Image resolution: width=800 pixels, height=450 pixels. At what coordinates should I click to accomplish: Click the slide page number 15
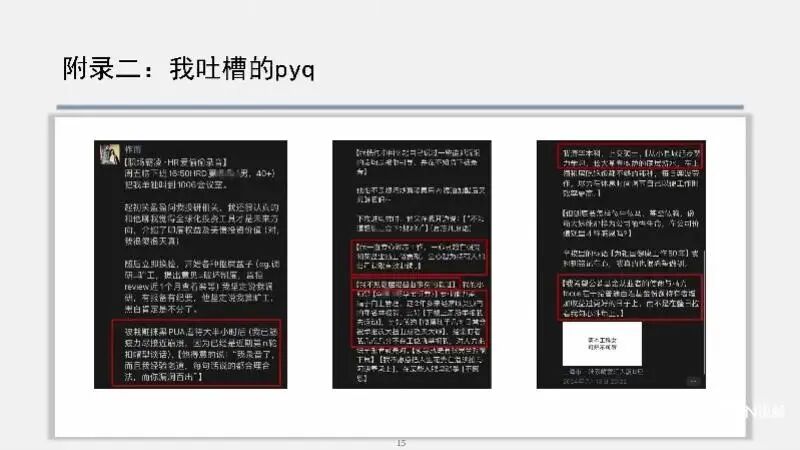click(x=401, y=443)
